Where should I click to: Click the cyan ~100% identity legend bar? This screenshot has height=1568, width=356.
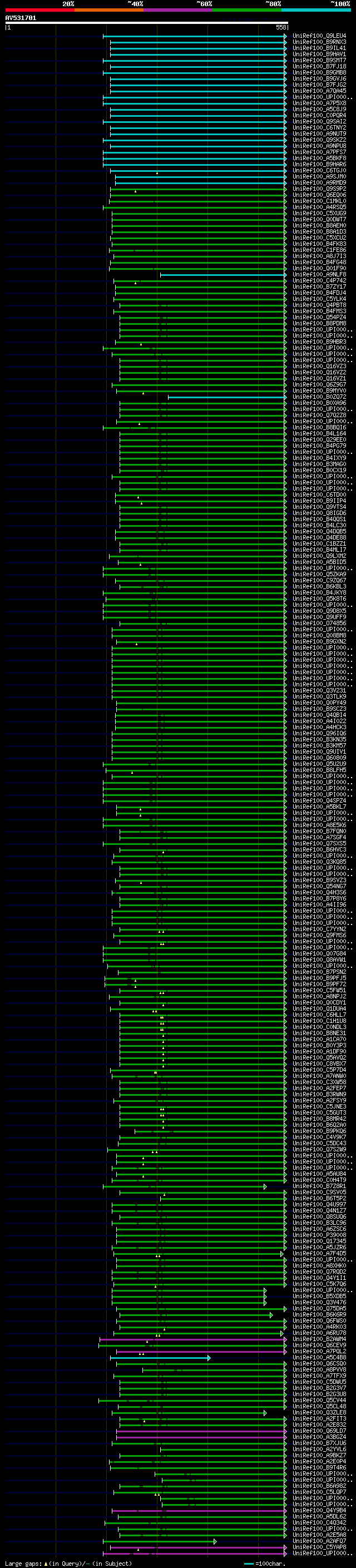[x=316, y=10]
